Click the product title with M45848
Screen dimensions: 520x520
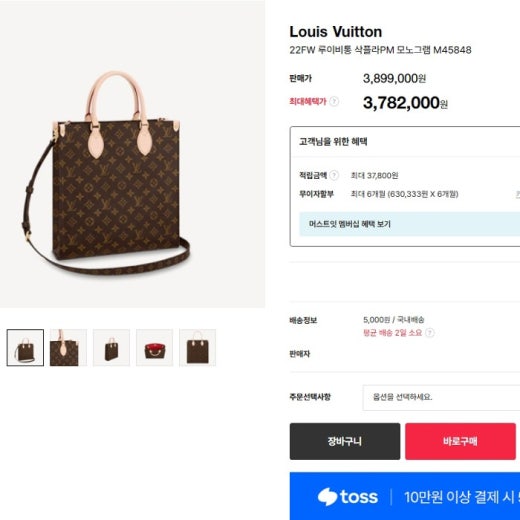click(380, 50)
